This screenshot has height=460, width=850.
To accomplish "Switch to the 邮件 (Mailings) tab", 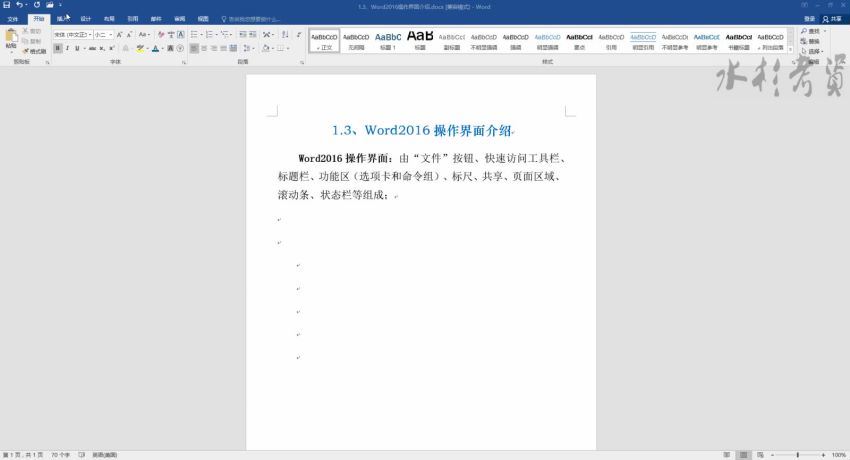I will point(156,19).
